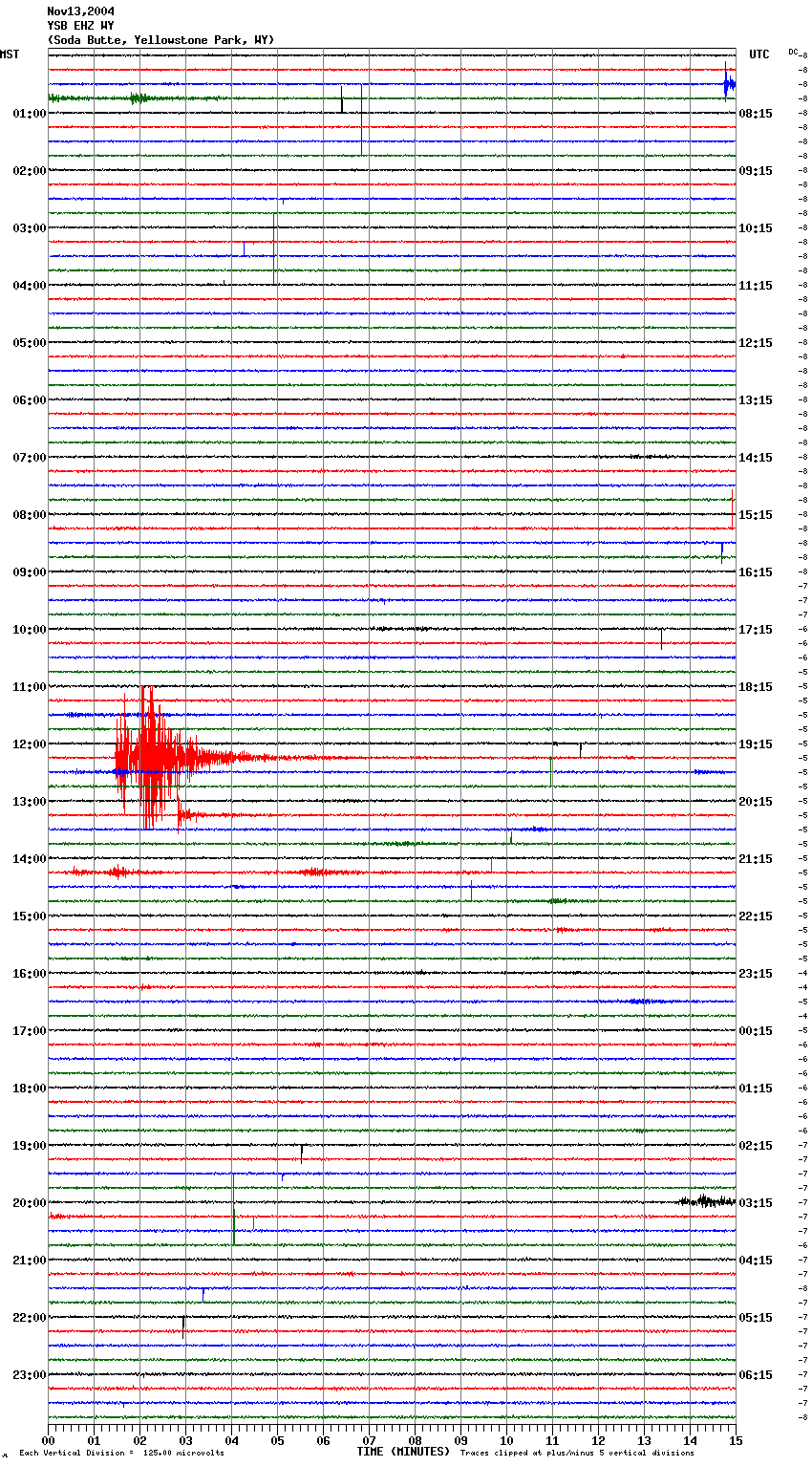Select the 08:00 MST time label
Image resolution: width=812 pixels, height=1466 pixels.
point(30,515)
